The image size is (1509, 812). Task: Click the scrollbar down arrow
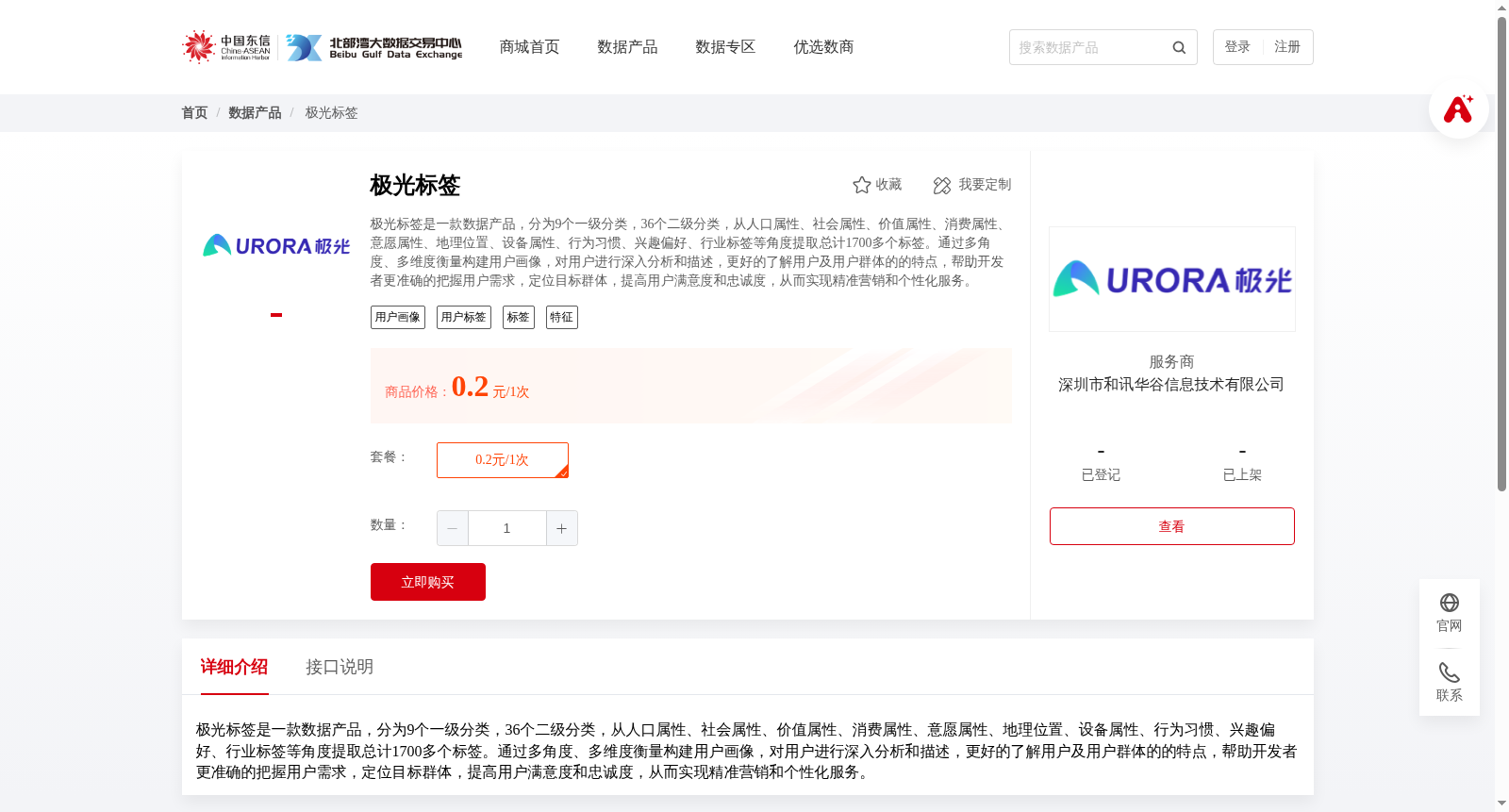click(1501, 804)
